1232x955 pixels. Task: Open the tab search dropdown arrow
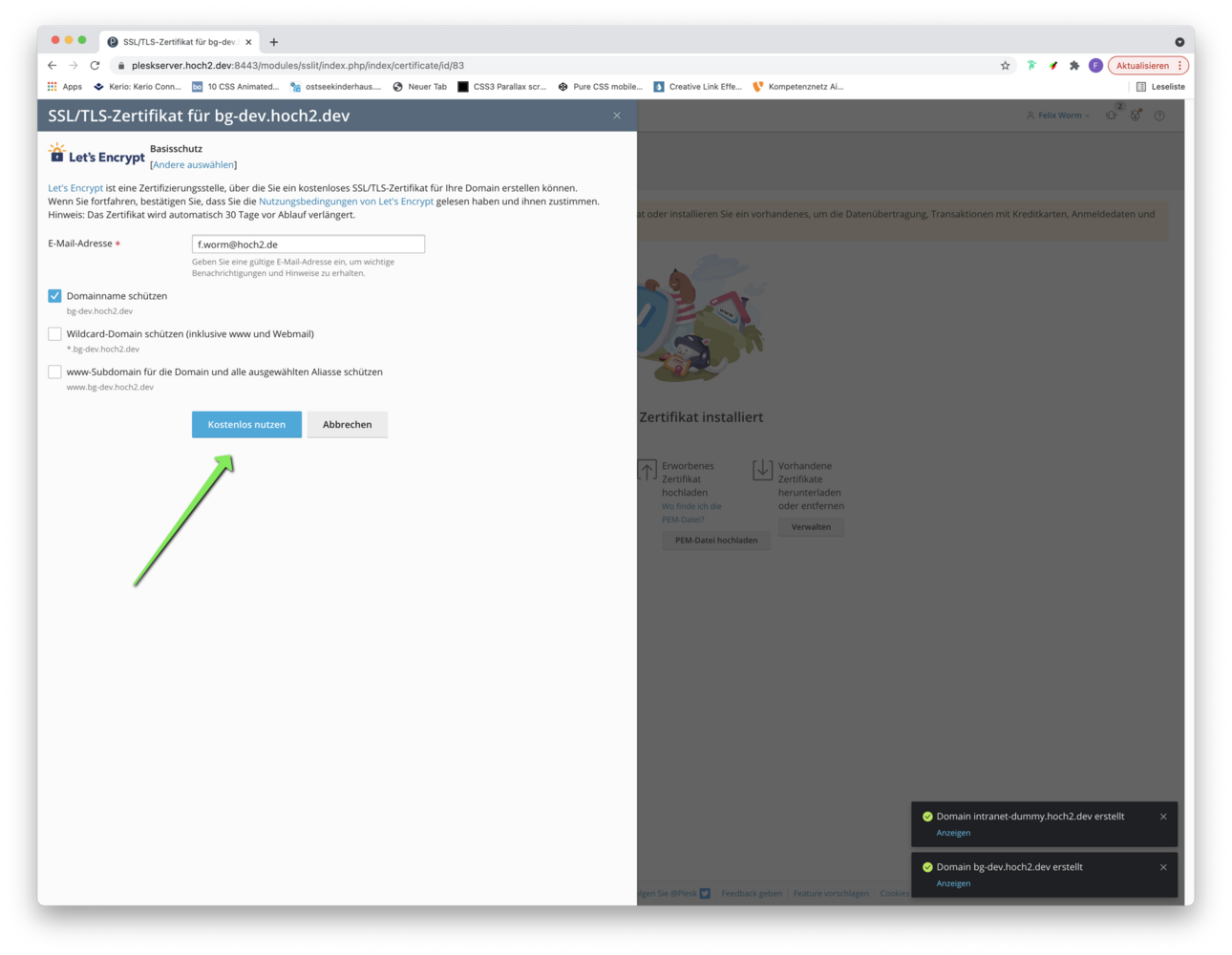1179,42
